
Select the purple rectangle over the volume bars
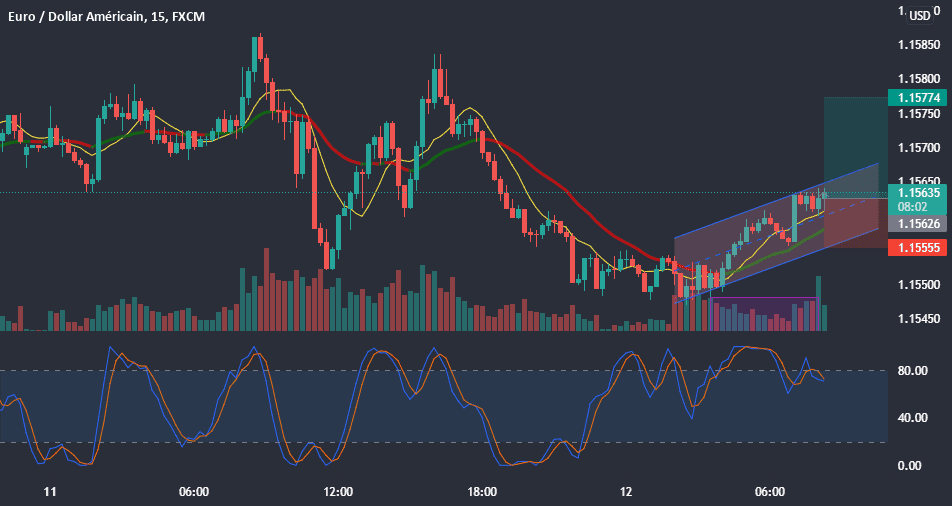(763, 314)
